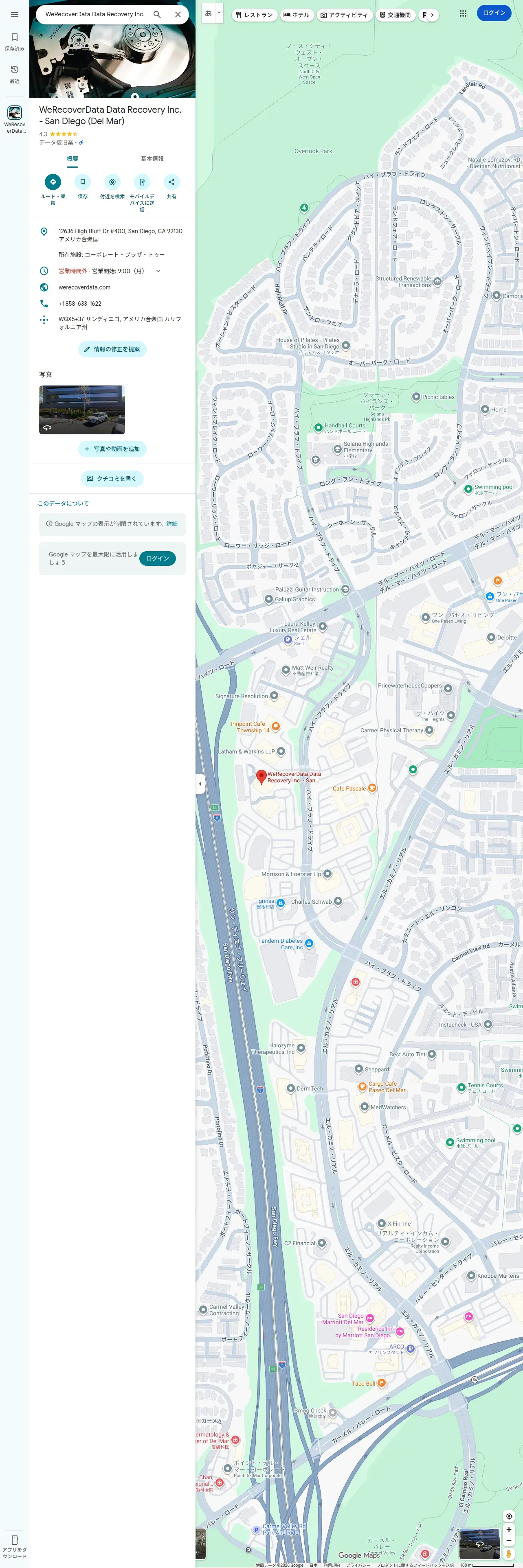523x1568 pixels.
Task: Select the Shell gas station marker
Action: coord(288,639)
